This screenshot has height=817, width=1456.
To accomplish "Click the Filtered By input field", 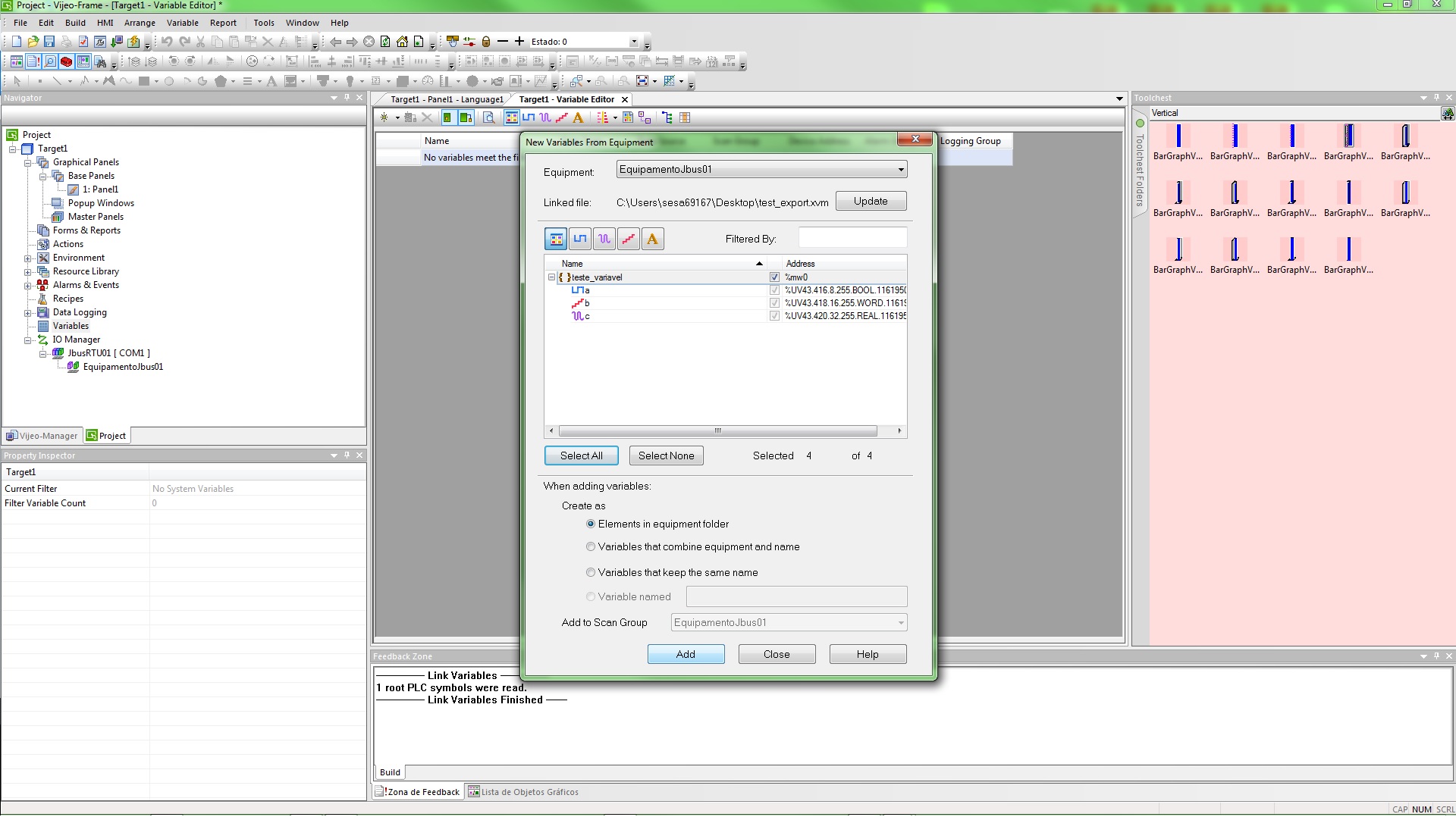I will 852,238.
